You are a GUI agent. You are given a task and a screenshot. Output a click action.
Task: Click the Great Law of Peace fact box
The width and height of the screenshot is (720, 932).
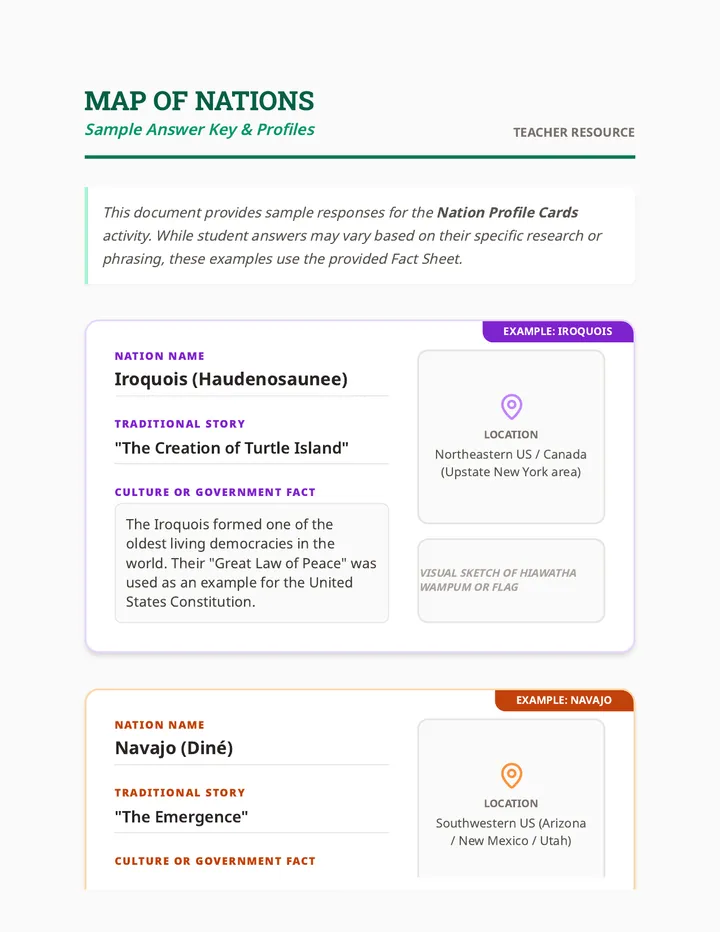pyautogui.click(x=251, y=563)
